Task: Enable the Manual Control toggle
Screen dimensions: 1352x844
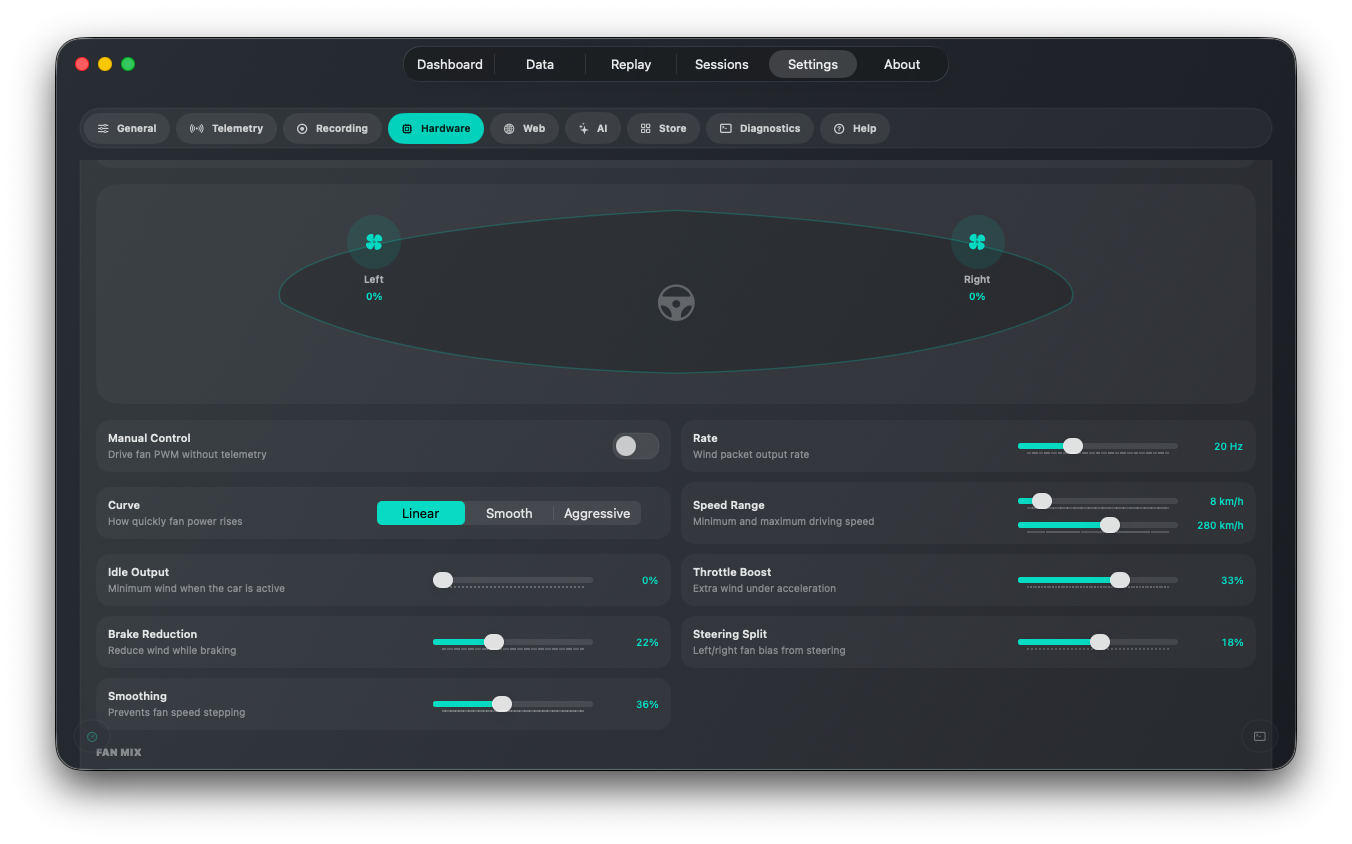Action: [x=636, y=446]
